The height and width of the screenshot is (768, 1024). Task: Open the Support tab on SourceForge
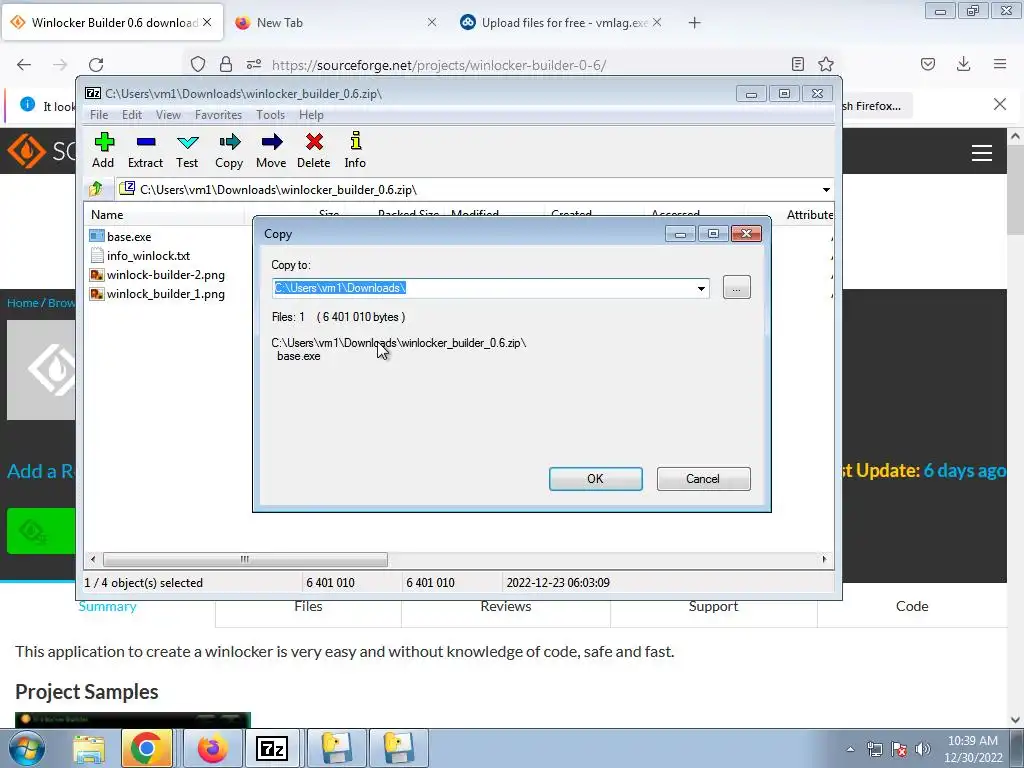coord(714,606)
